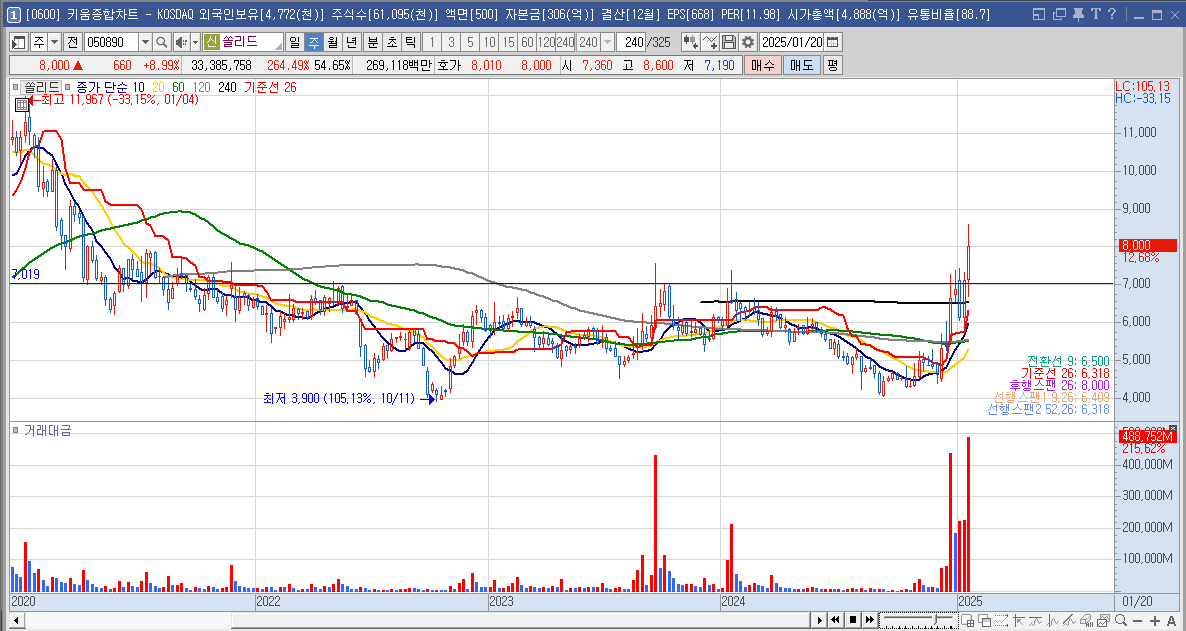
Task: Click the magnifier zoom icon in bottom toolbar
Action: (x=1121, y=620)
